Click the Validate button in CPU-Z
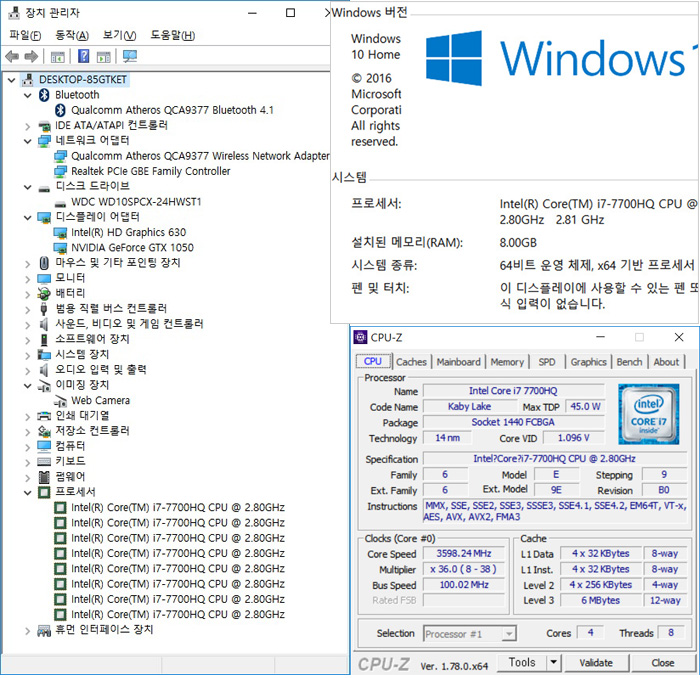 coord(596,663)
